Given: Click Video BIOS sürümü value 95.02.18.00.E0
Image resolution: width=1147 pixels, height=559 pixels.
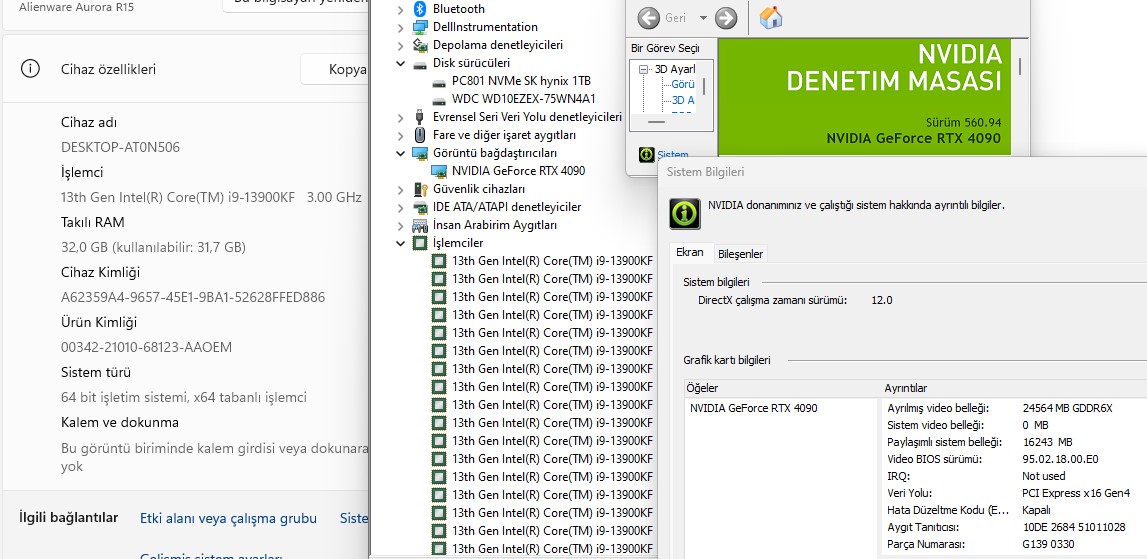Looking at the screenshot, I should 1060,459.
